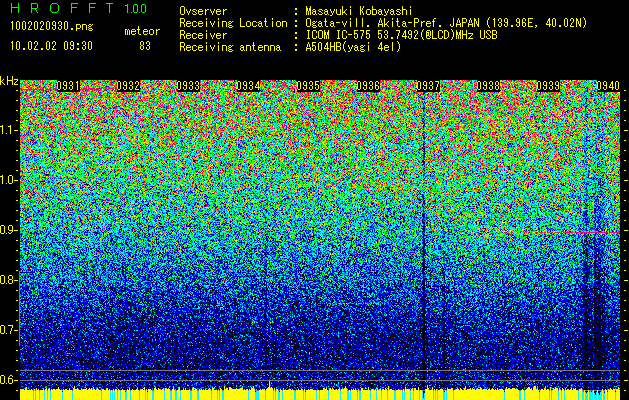Image resolution: width=629 pixels, height=400 pixels.
Task: Click the 0937 time marker
Action: tap(428, 86)
